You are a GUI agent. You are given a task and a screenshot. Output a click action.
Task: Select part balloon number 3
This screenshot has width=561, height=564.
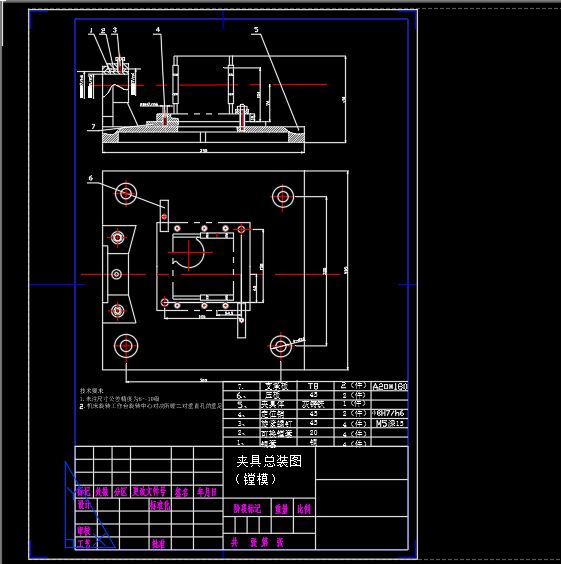pyautogui.click(x=115, y=30)
